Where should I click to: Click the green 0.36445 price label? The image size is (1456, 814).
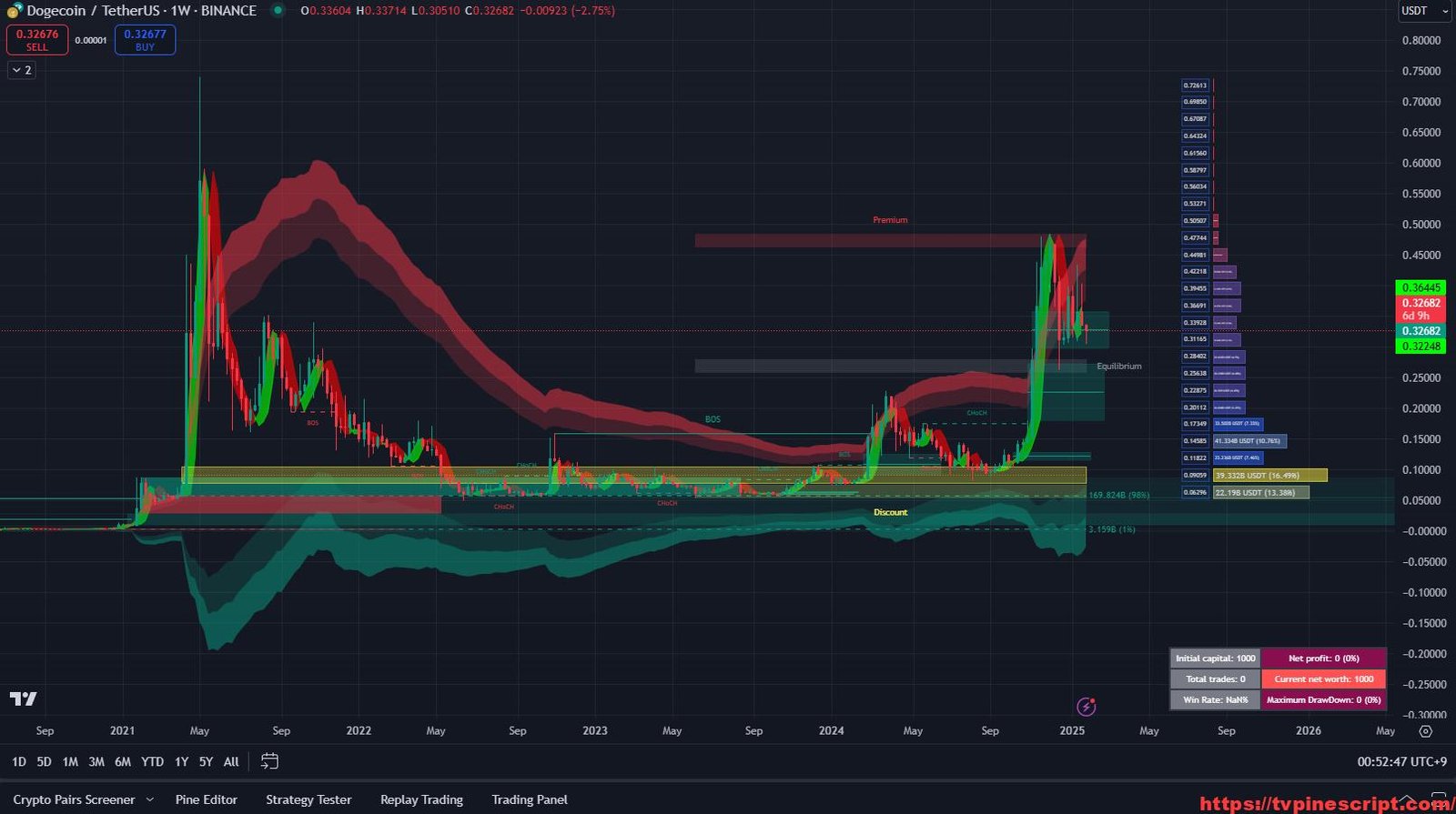pyautogui.click(x=1421, y=287)
